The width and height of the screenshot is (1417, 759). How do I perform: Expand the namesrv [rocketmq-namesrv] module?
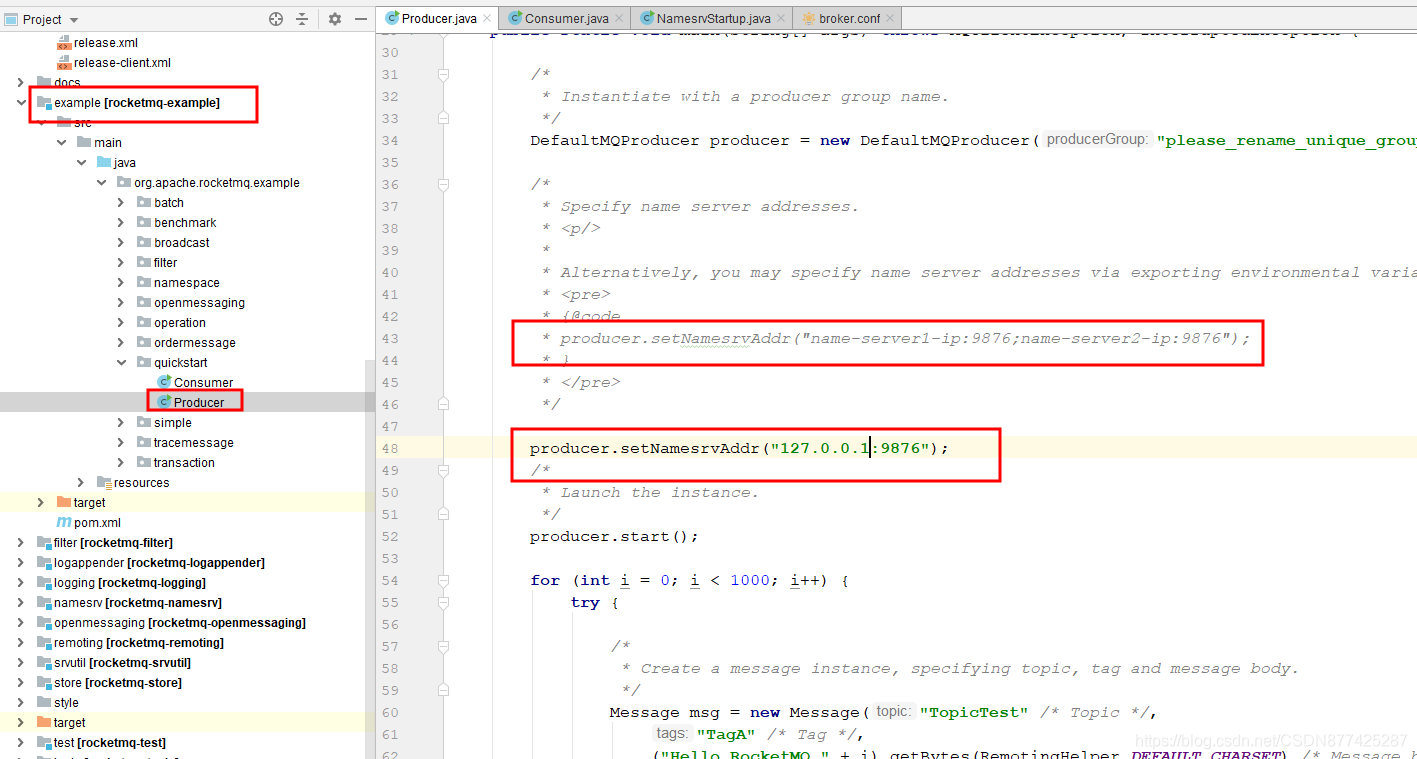pos(21,602)
